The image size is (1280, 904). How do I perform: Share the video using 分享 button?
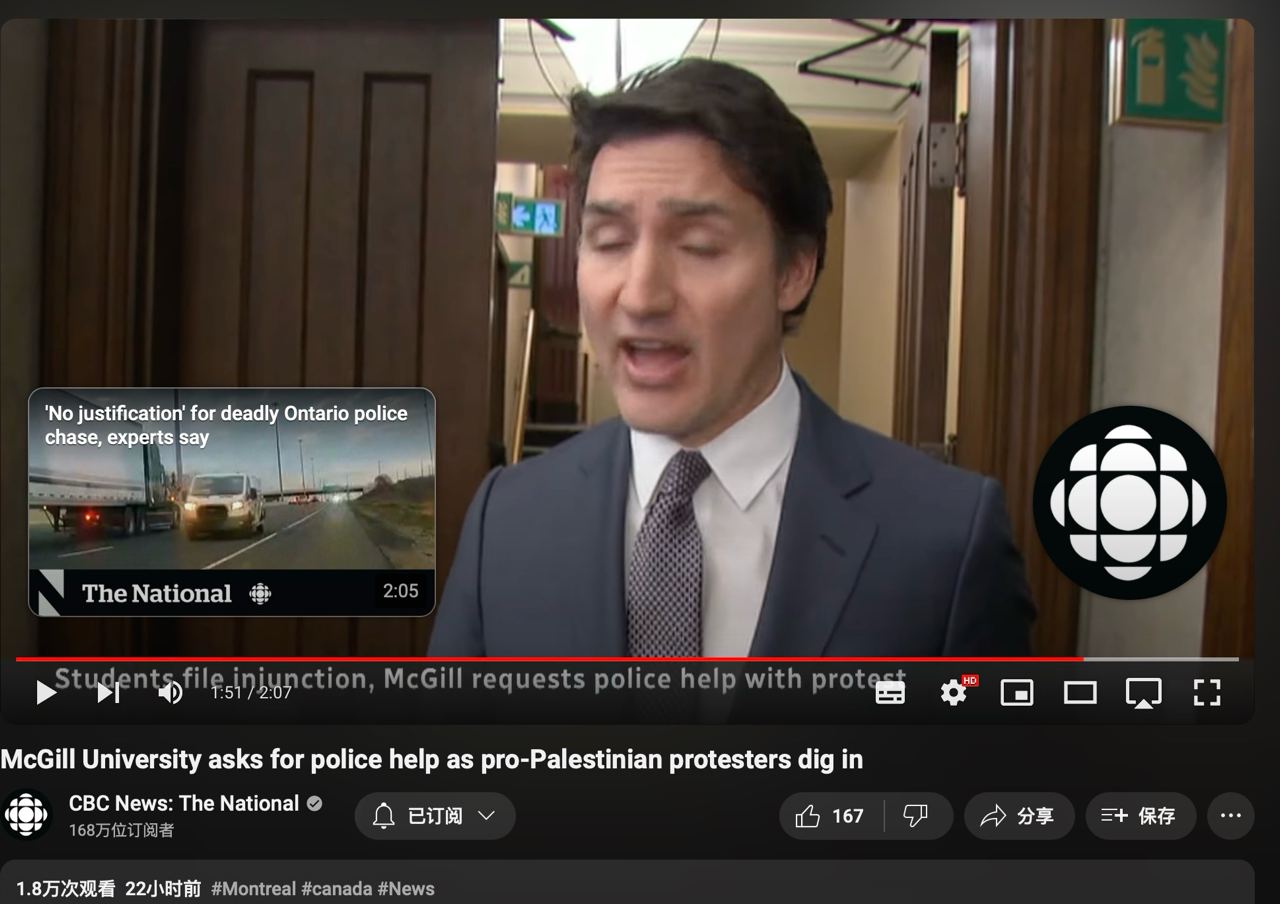click(1019, 816)
